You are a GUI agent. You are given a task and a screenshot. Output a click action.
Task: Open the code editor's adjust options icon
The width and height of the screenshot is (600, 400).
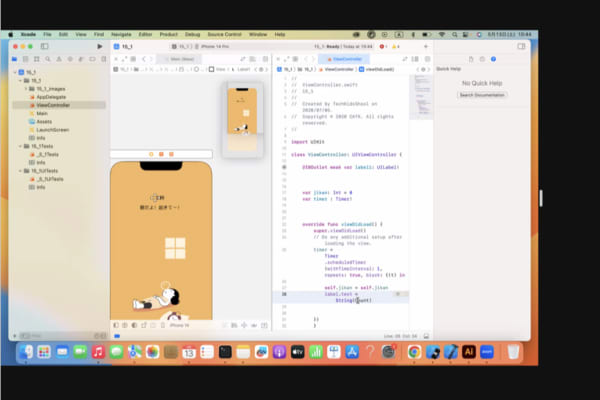415,59
